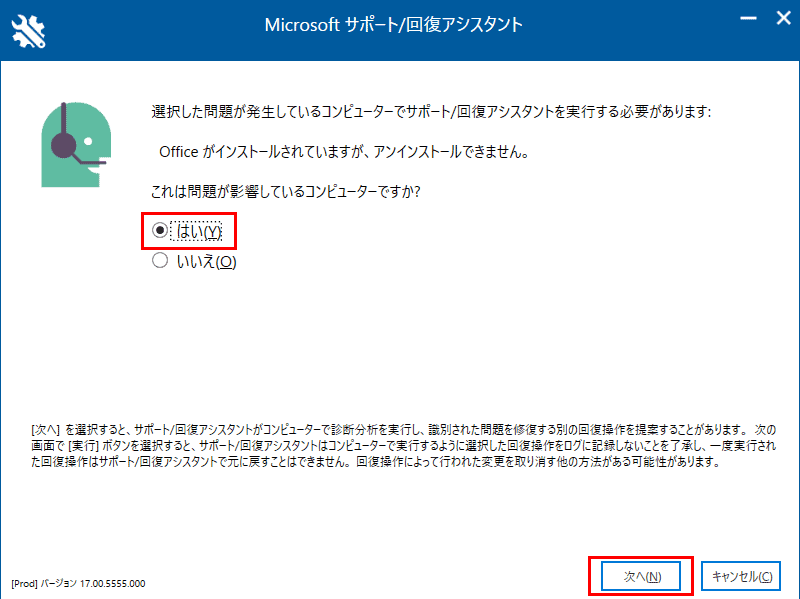Click the キャンセル(C) button
Screen dimensions: 800x599
tap(741, 577)
